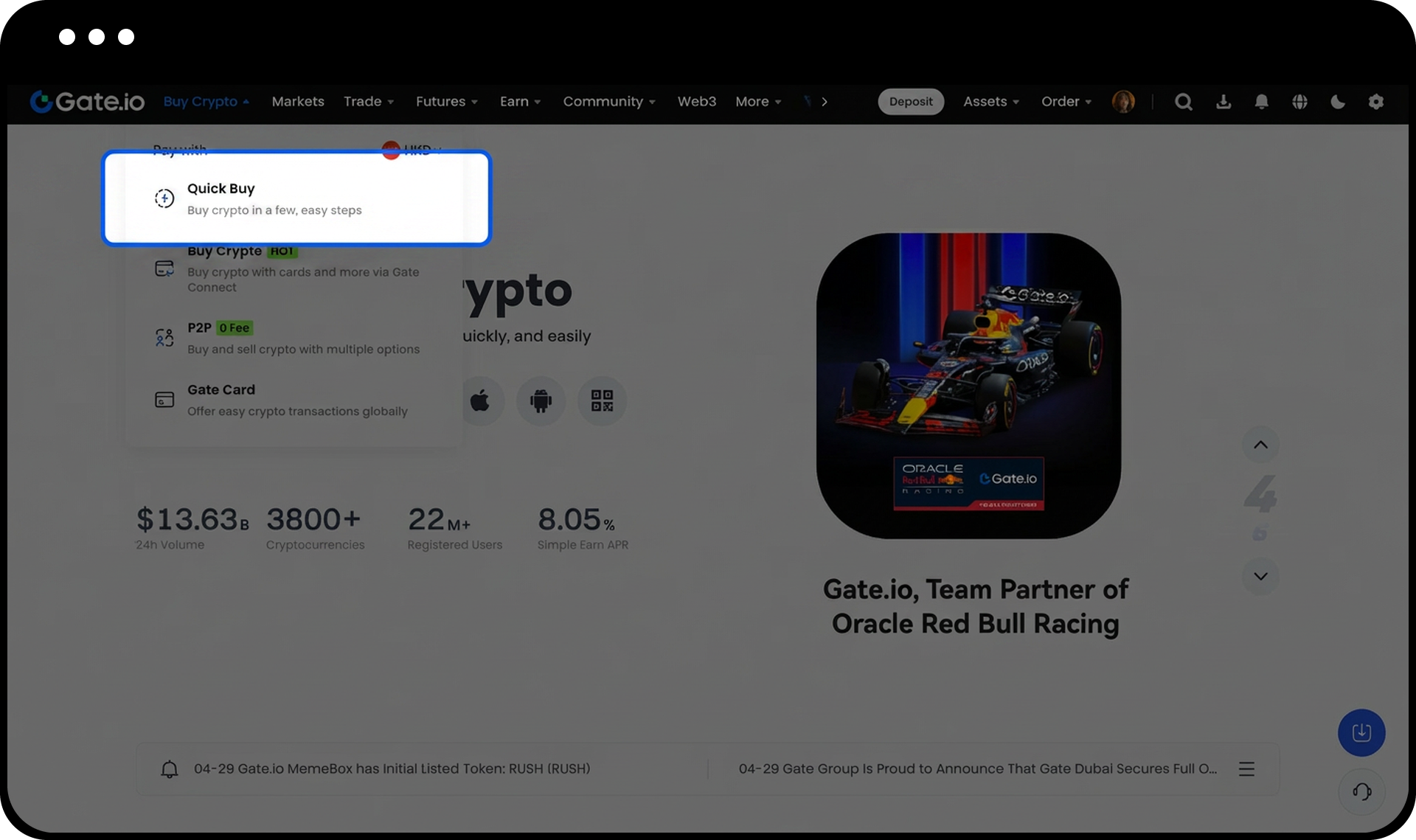Show the QR code download icon

(x=602, y=400)
